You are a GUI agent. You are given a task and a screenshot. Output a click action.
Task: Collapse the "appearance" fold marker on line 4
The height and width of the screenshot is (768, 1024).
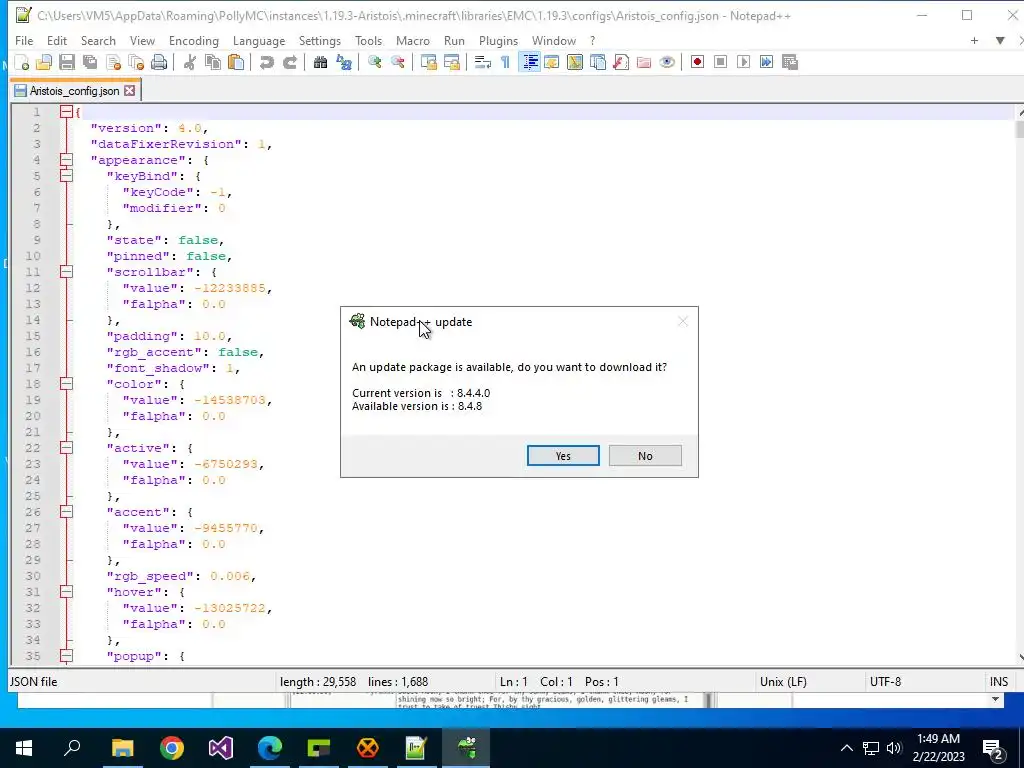(66, 160)
